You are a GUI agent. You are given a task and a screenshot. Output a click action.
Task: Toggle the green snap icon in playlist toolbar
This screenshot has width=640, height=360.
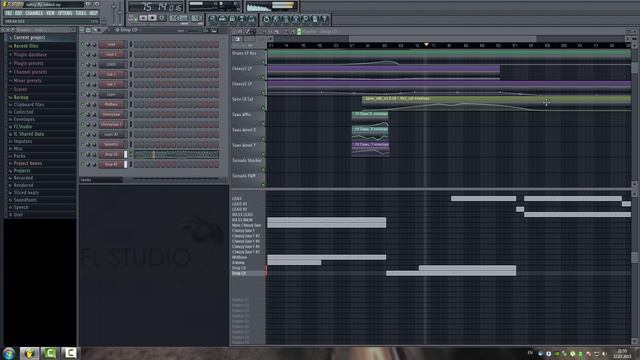tap(299, 31)
